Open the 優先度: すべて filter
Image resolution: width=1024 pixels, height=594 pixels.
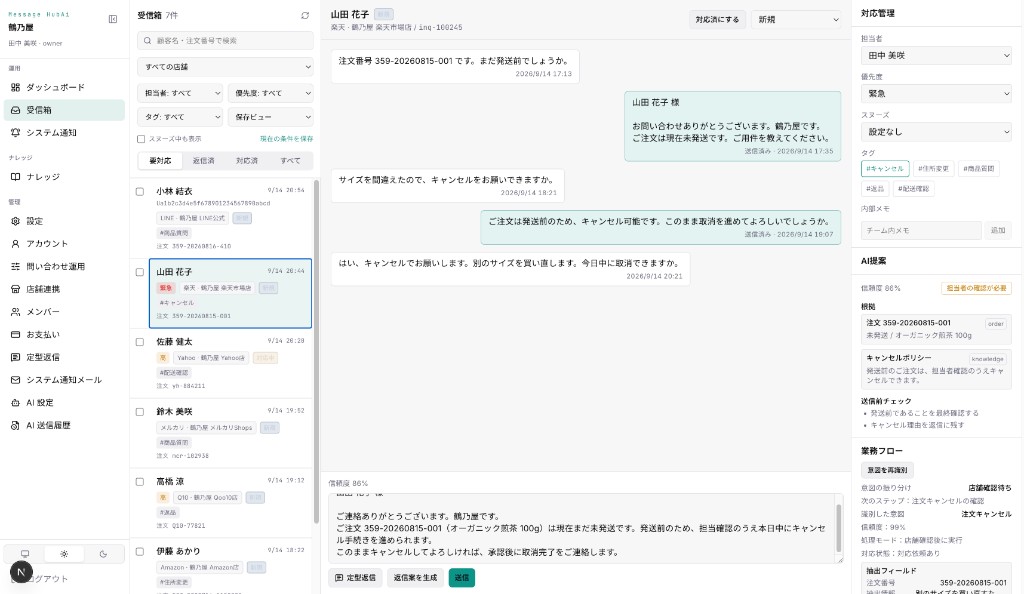[x=270, y=93]
